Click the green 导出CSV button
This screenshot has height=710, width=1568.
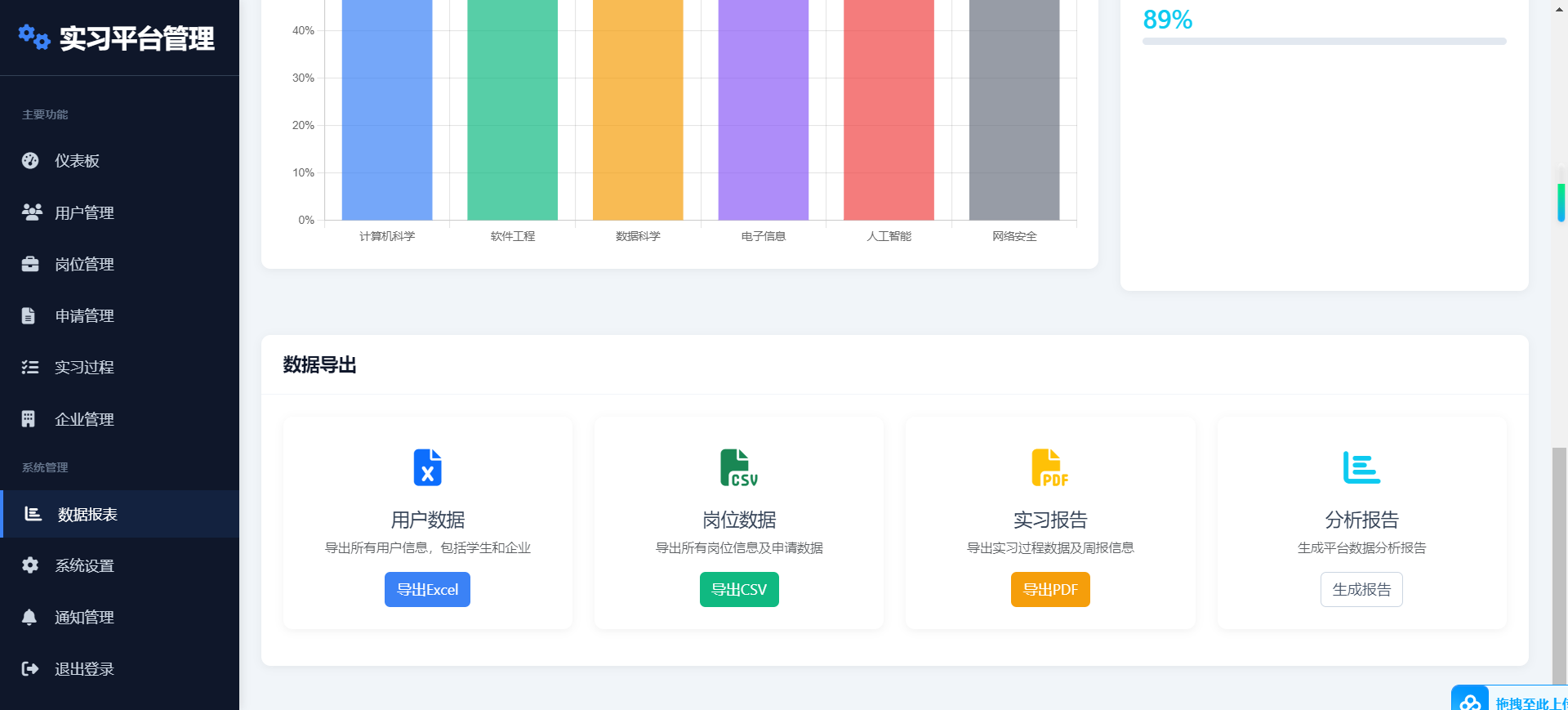739,589
